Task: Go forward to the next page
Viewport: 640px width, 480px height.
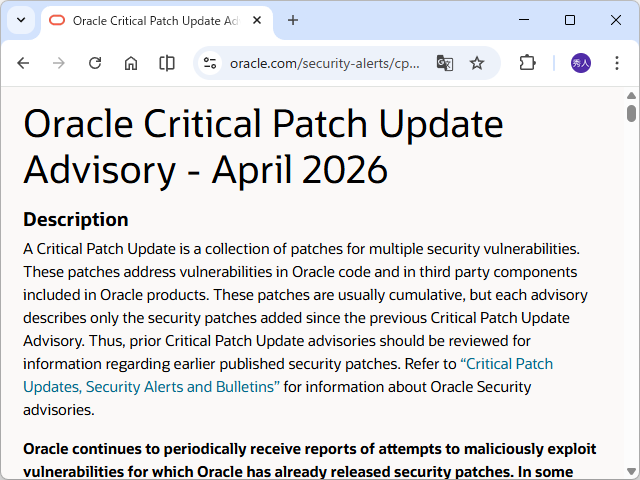Action: pos(59,63)
